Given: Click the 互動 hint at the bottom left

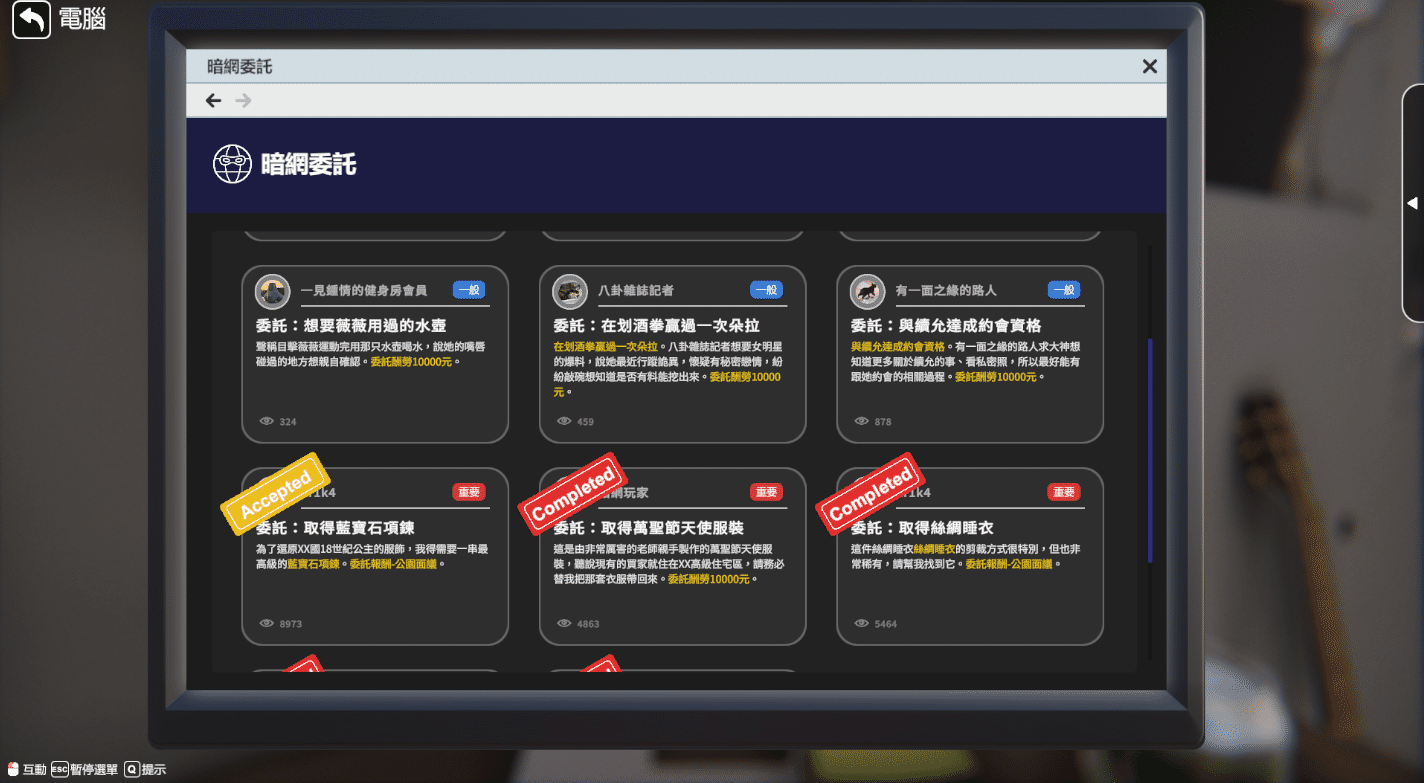Looking at the screenshot, I should [x=34, y=770].
